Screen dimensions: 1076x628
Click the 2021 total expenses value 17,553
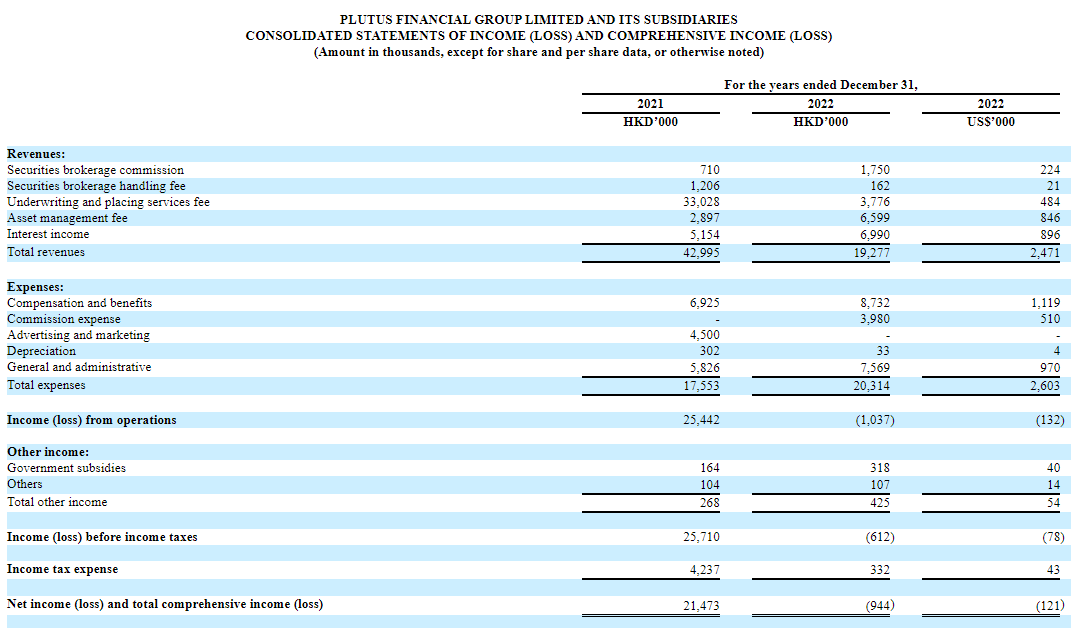(x=701, y=386)
